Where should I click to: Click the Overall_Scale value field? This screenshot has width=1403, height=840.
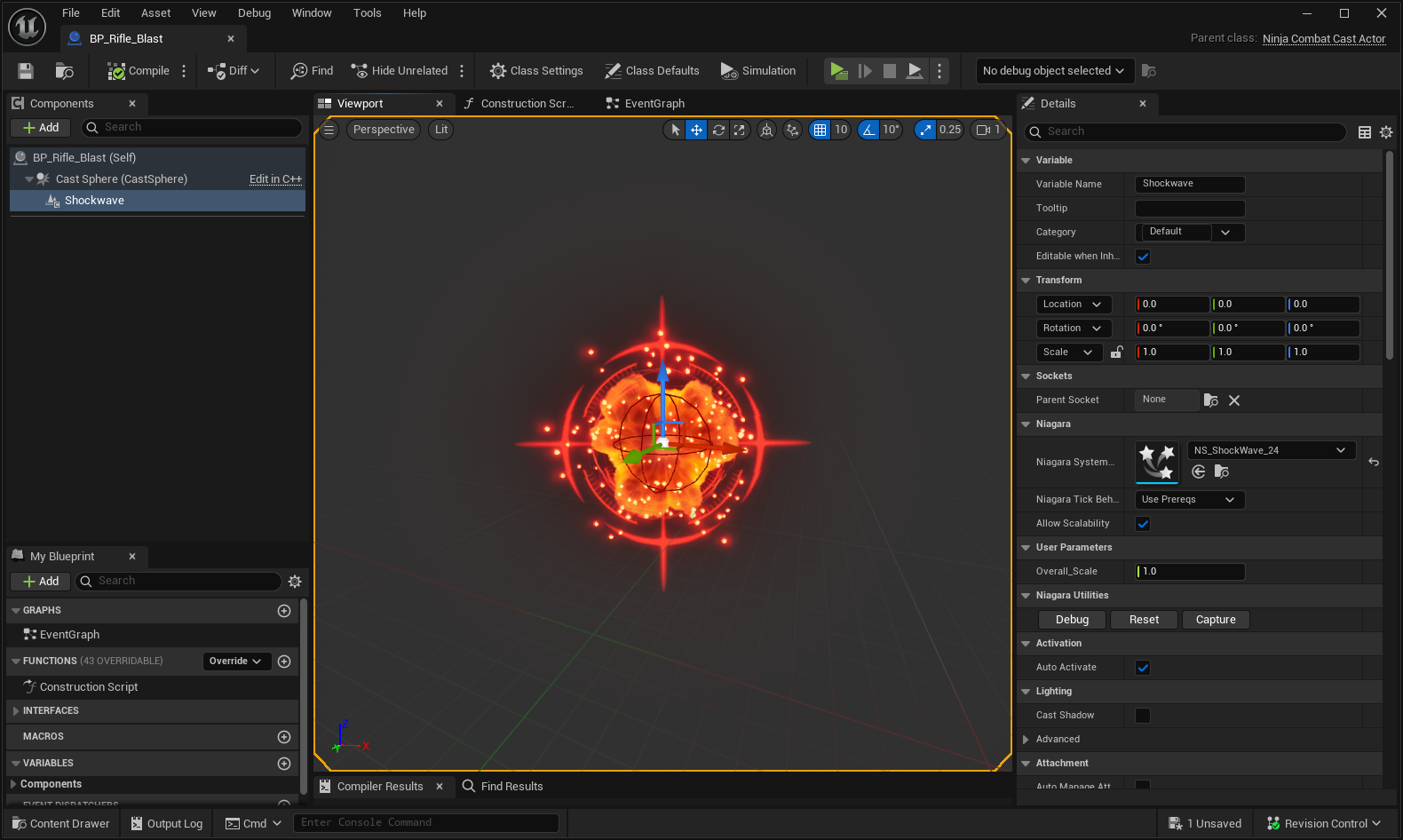click(x=1190, y=572)
